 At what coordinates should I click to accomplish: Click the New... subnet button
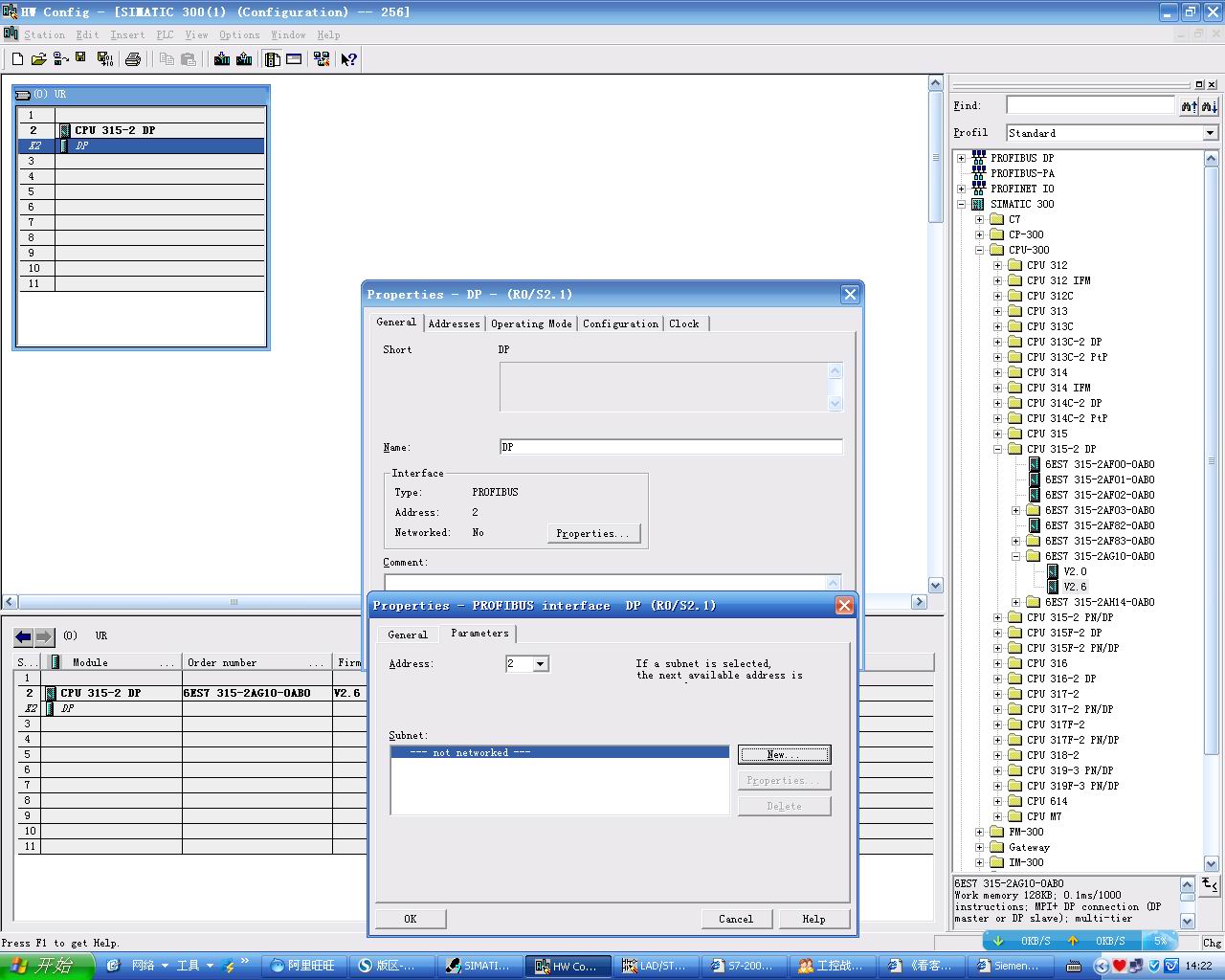coord(785,755)
